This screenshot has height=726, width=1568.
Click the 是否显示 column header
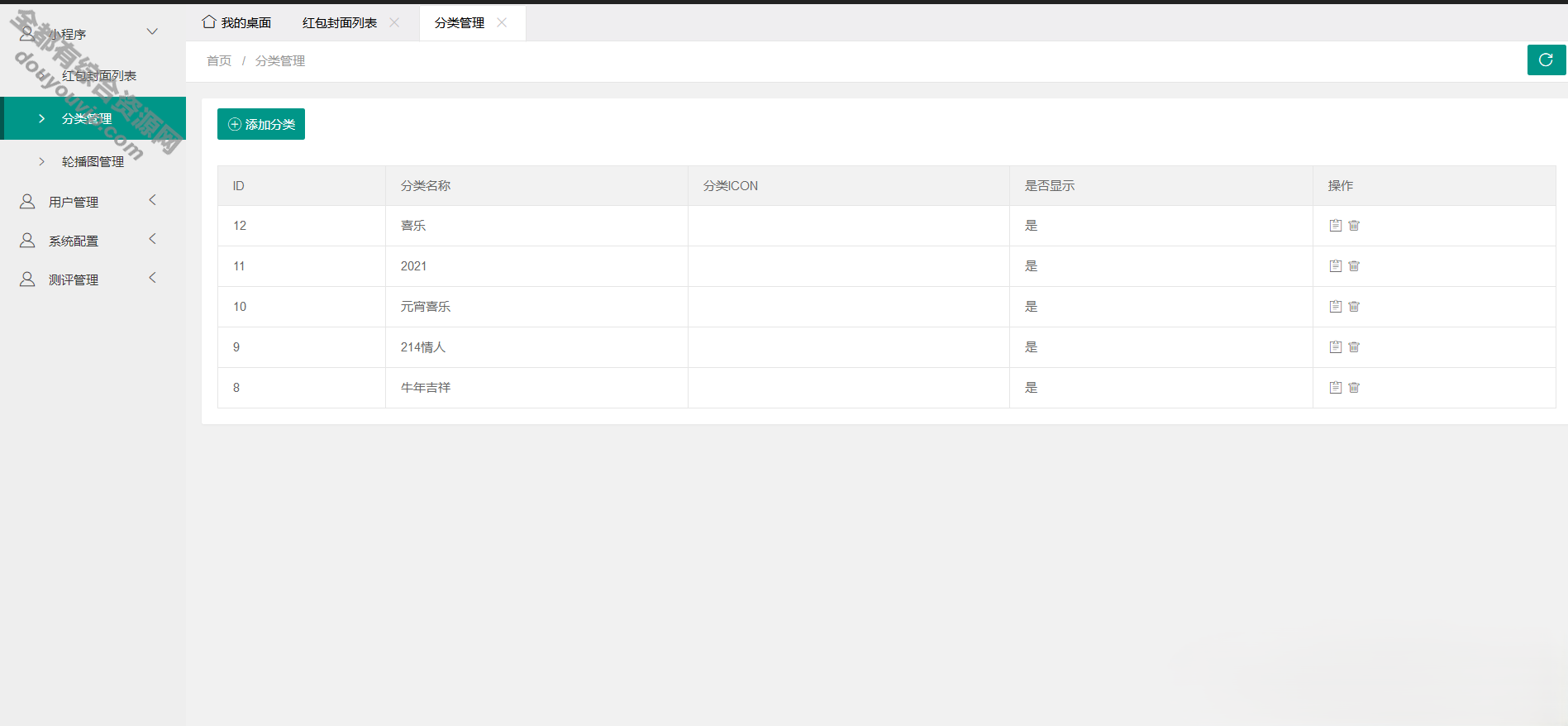tap(1161, 185)
